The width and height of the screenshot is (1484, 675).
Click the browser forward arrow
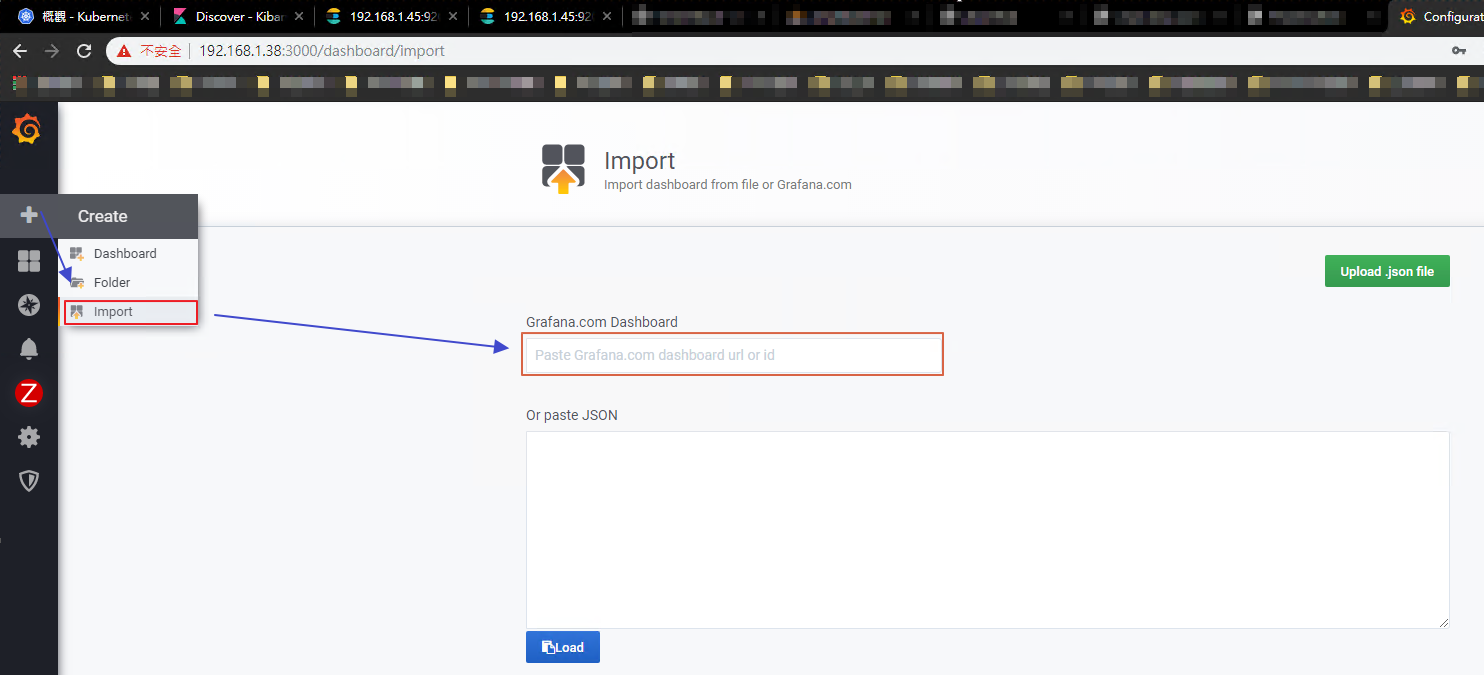point(52,51)
